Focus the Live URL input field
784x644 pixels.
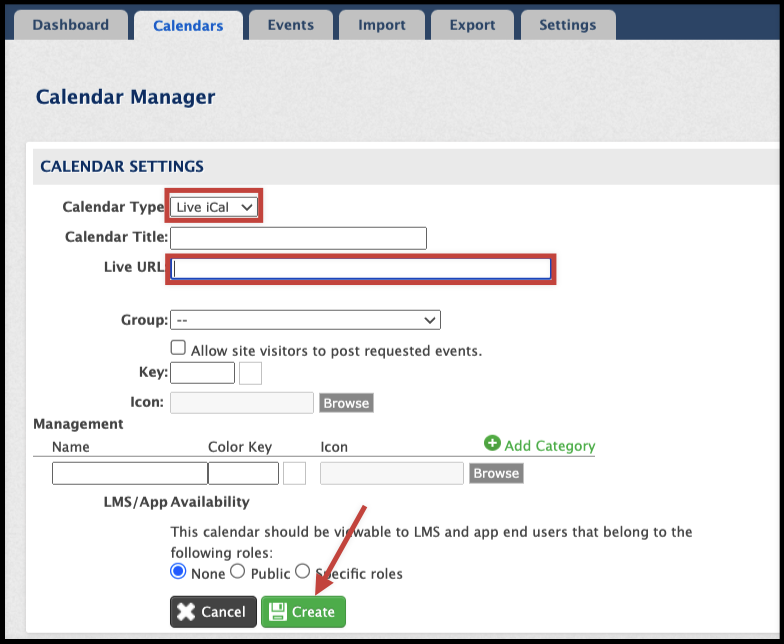tap(362, 268)
